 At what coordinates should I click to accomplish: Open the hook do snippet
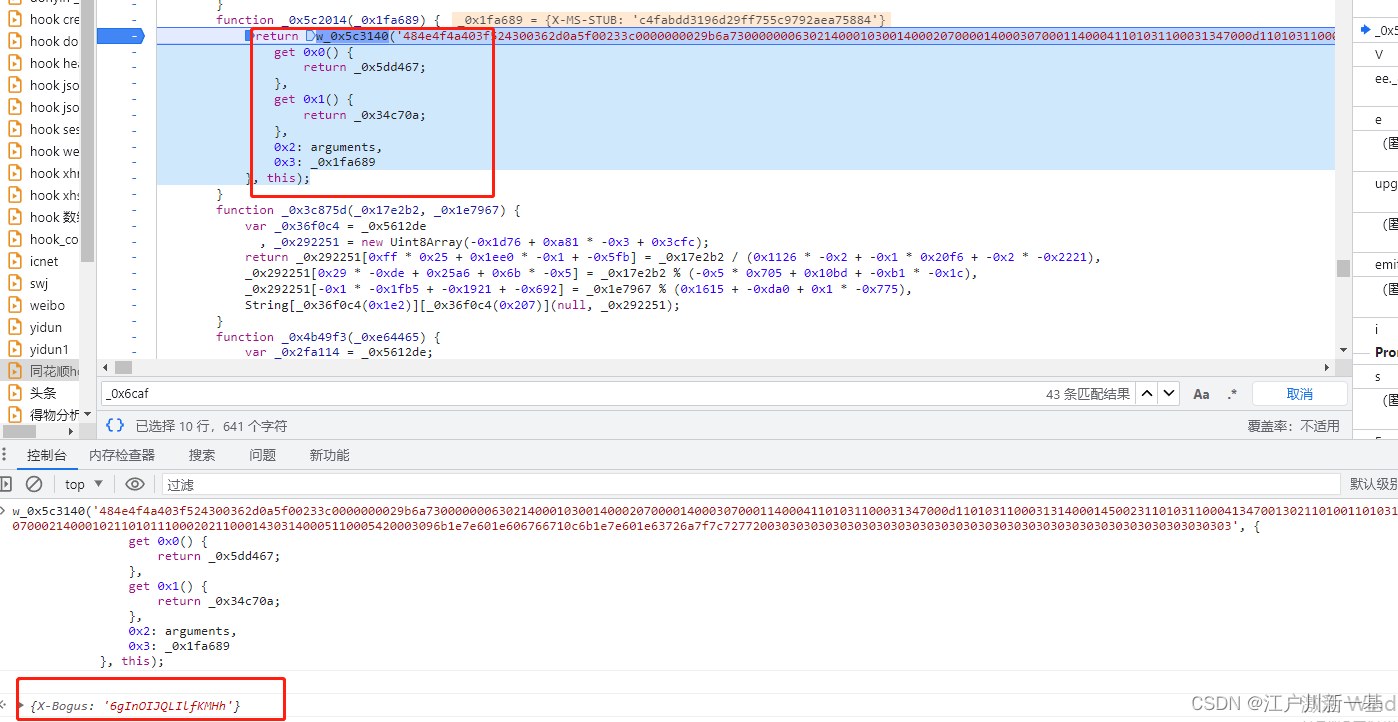point(54,41)
